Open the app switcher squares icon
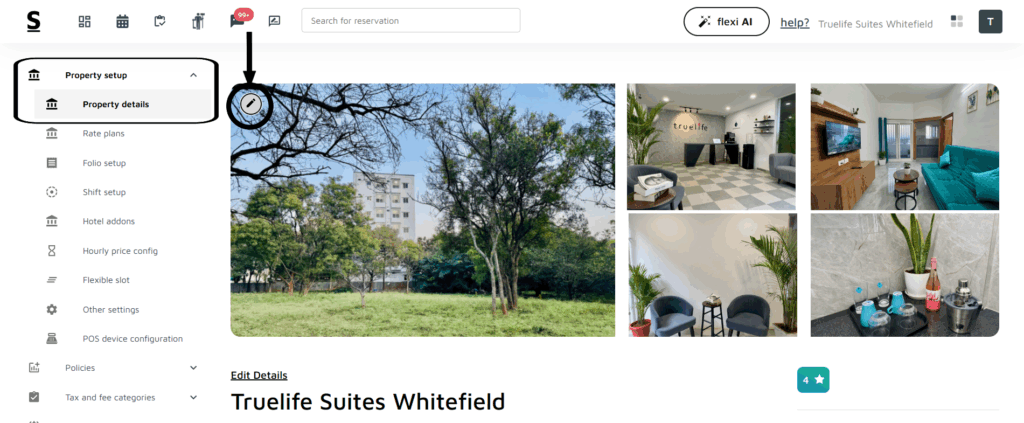1024x423 pixels. pos(957,22)
